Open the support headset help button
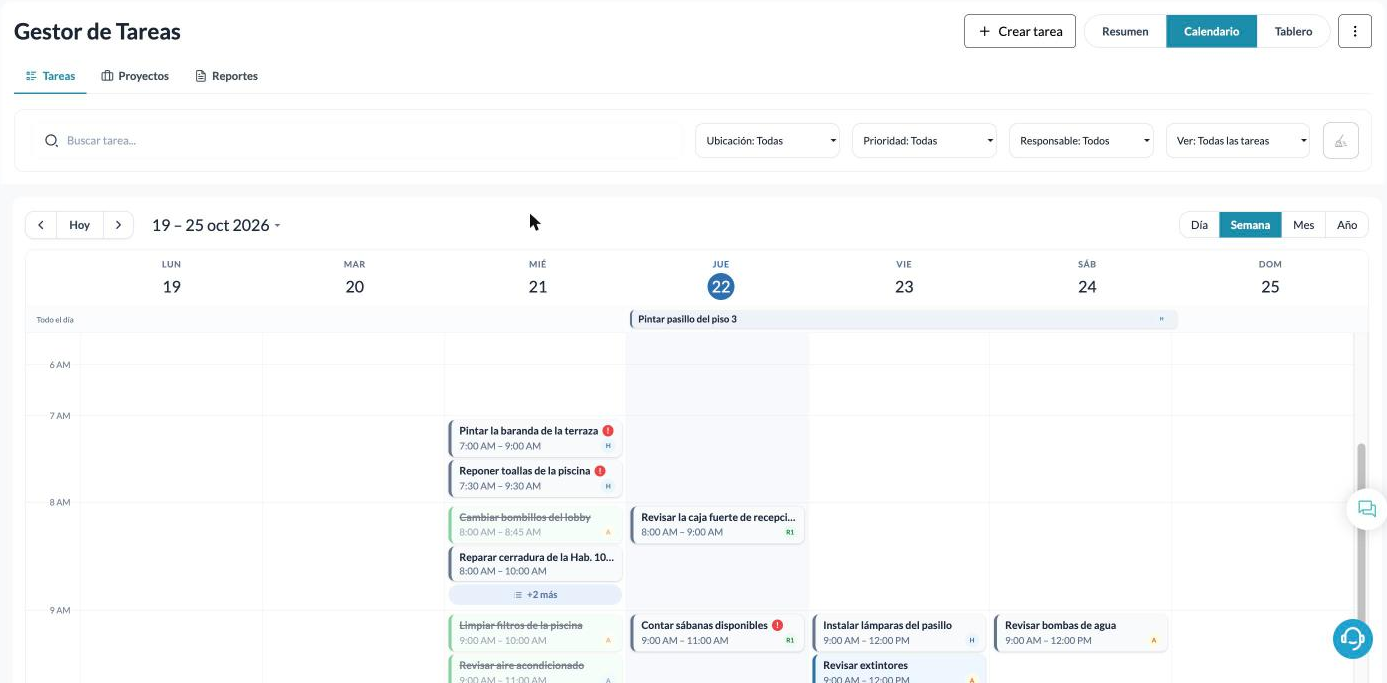The image size is (1387, 683). coord(1353,638)
